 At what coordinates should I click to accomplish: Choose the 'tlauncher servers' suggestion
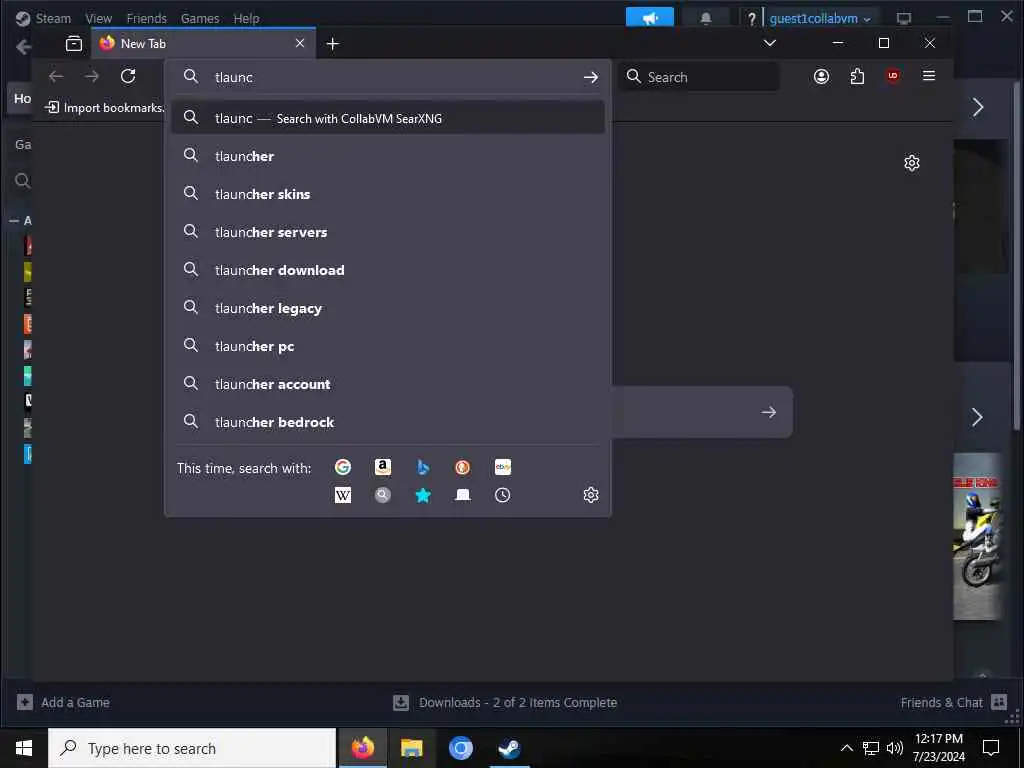pyautogui.click(x=387, y=232)
